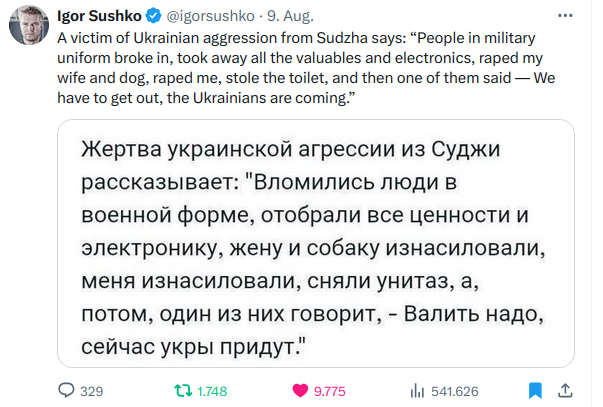
Task: Click the like count 9.775
Action: pos(332,390)
